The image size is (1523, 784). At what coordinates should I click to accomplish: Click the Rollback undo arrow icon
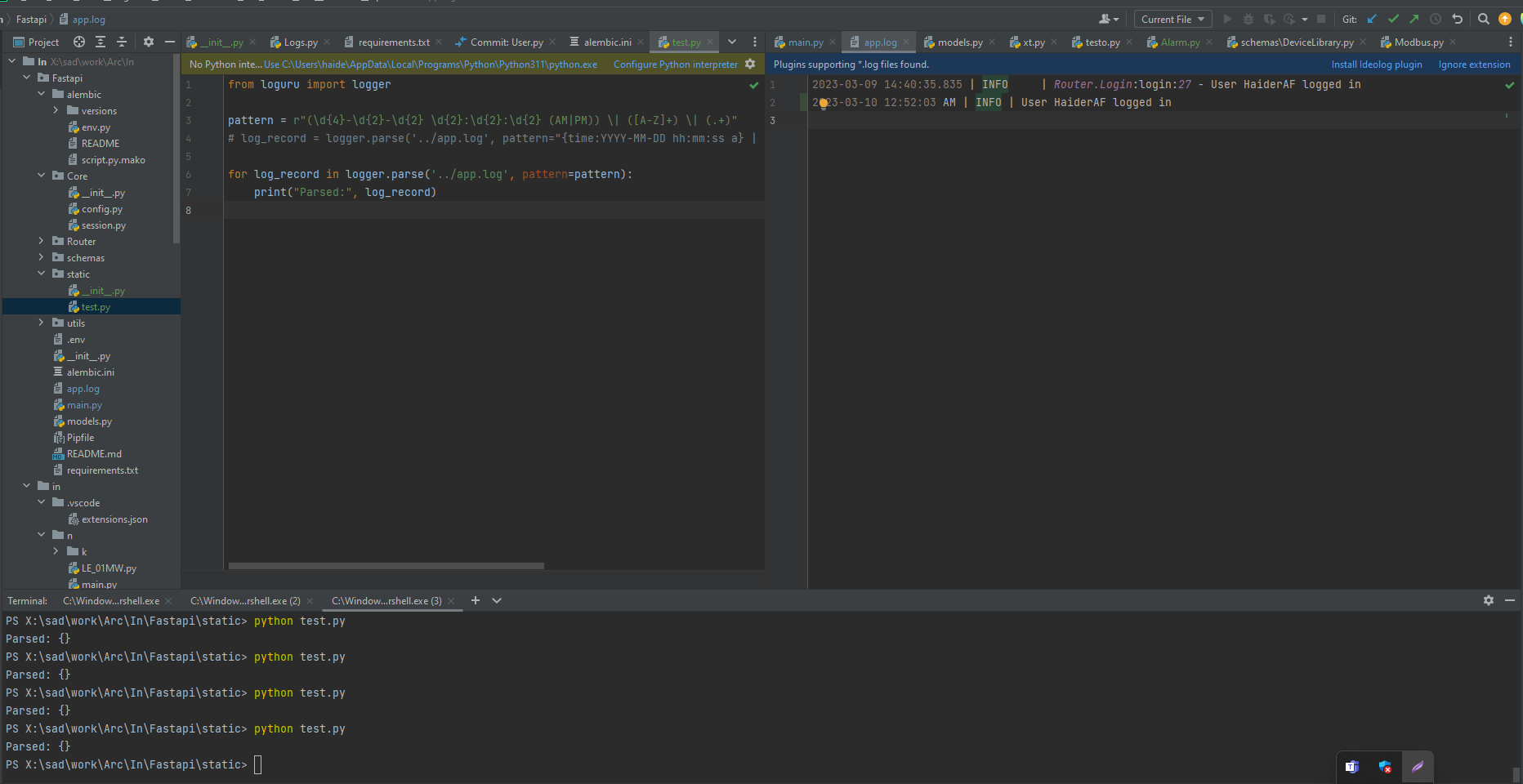1457,19
